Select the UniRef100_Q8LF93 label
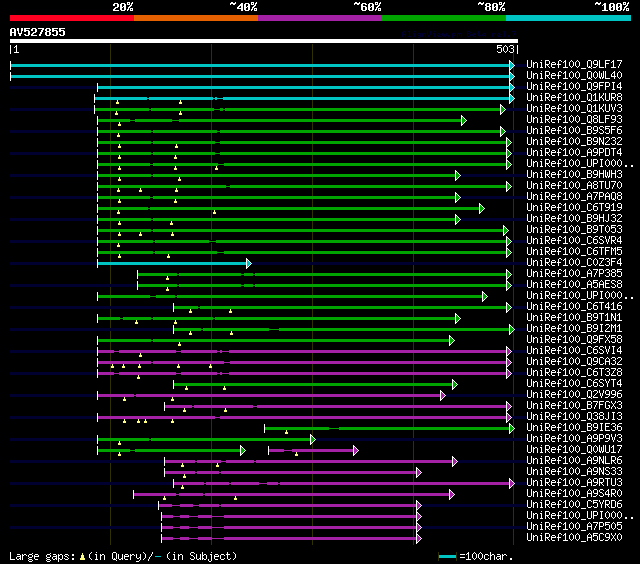The height and width of the screenshot is (564, 640). click(x=574, y=120)
